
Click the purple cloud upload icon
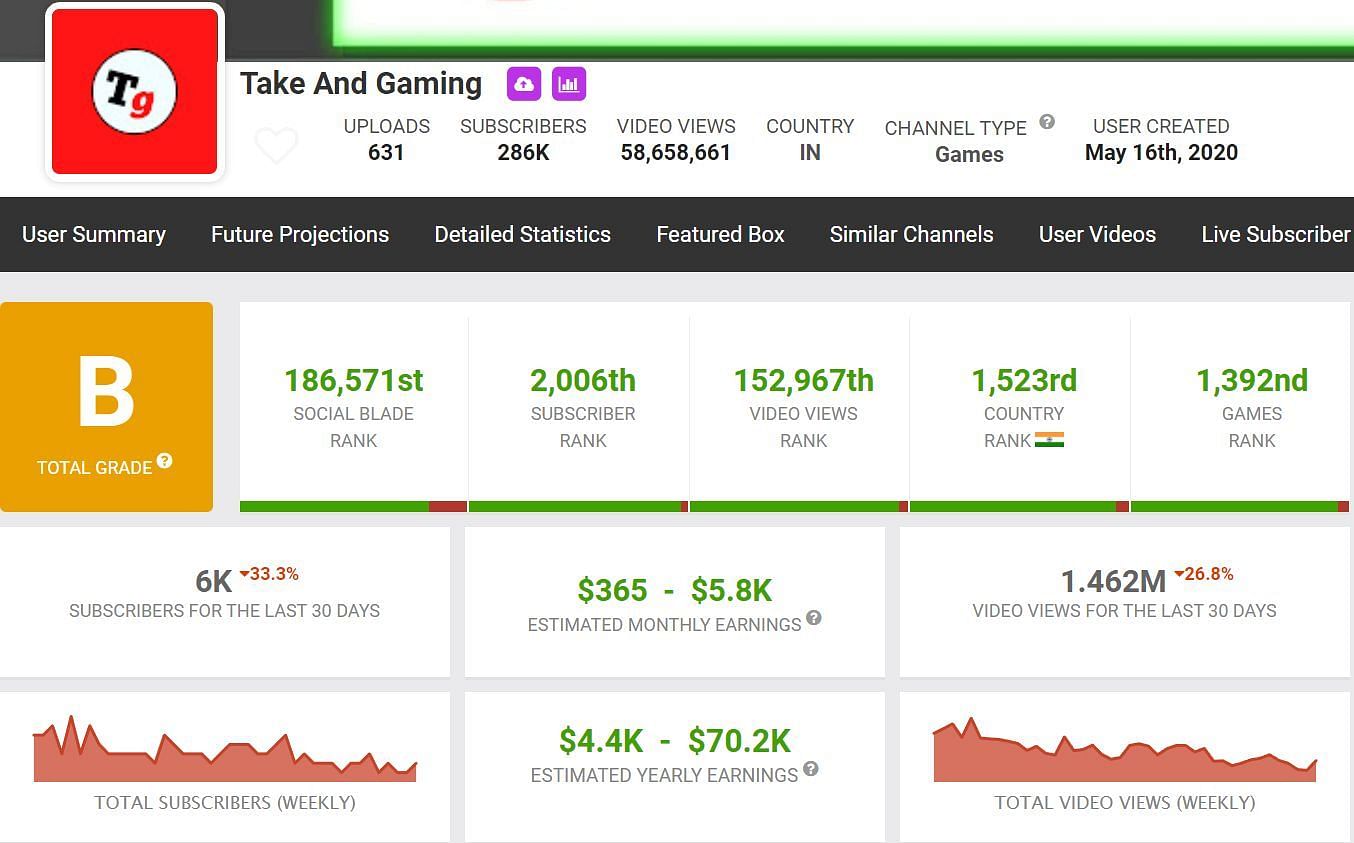(x=524, y=85)
